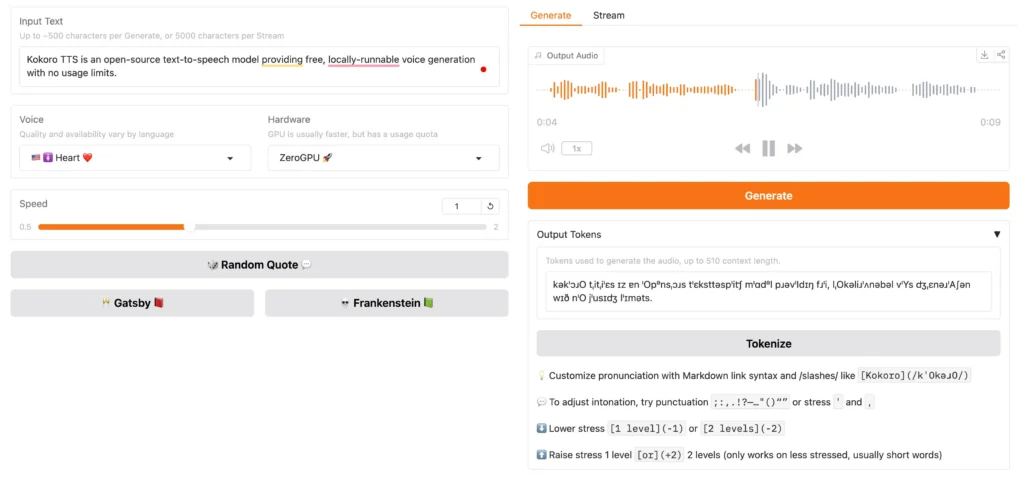The height and width of the screenshot is (480, 1024).
Task: Reset the speed value to default
Action: [x=490, y=206]
